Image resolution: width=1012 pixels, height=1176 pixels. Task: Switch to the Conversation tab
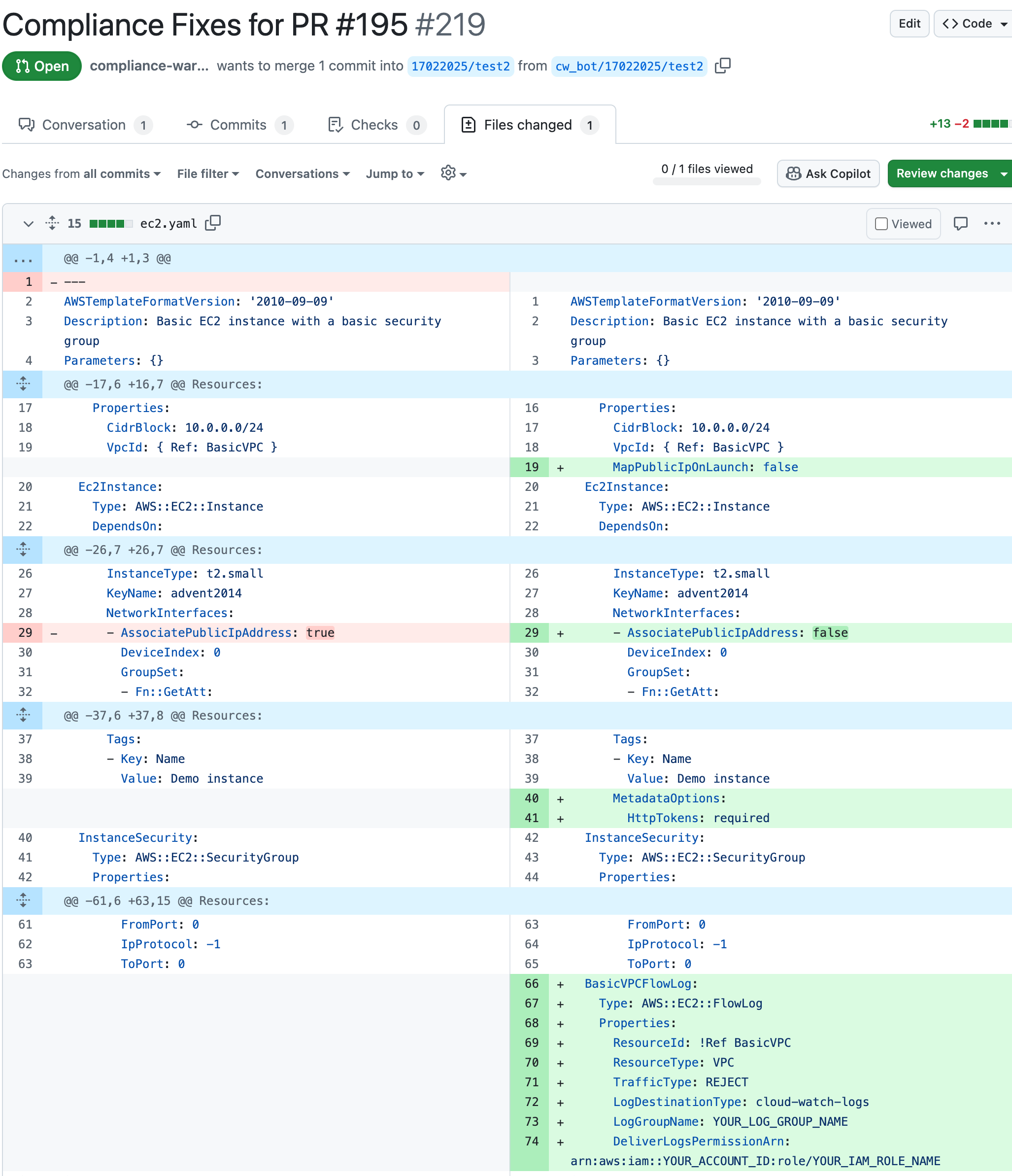[x=84, y=125]
